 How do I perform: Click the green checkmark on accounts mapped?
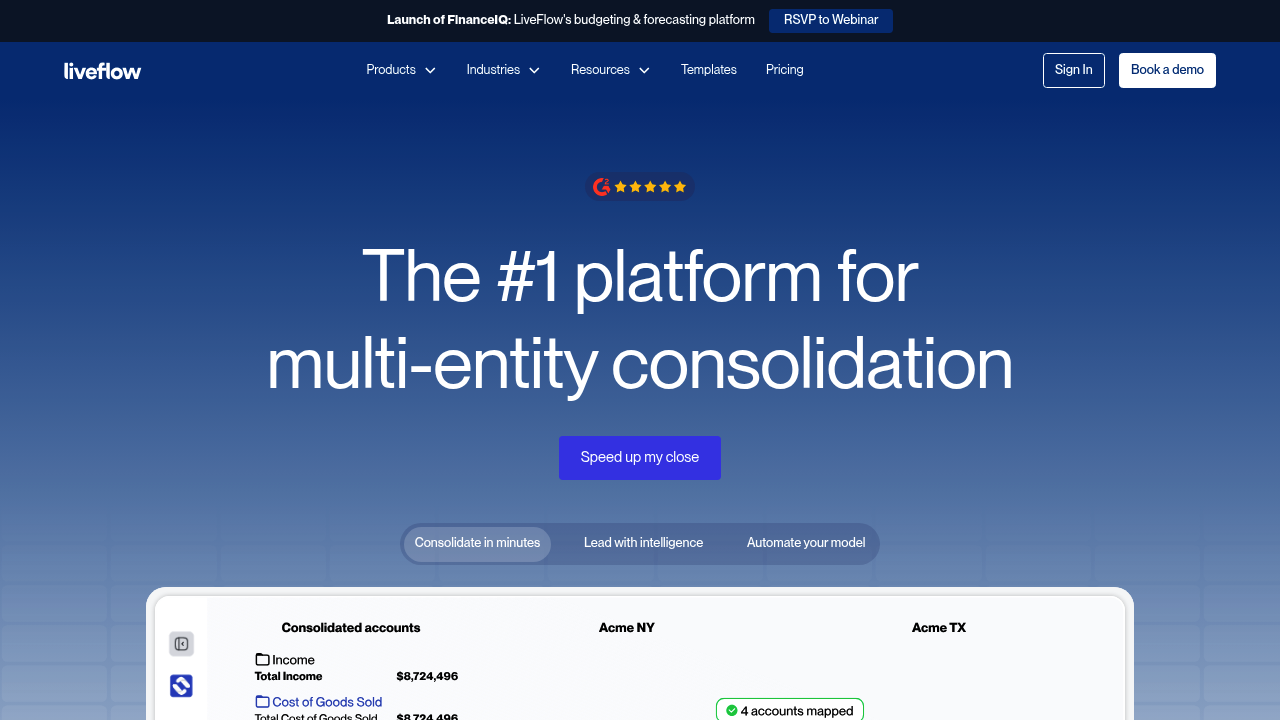point(731,711)
